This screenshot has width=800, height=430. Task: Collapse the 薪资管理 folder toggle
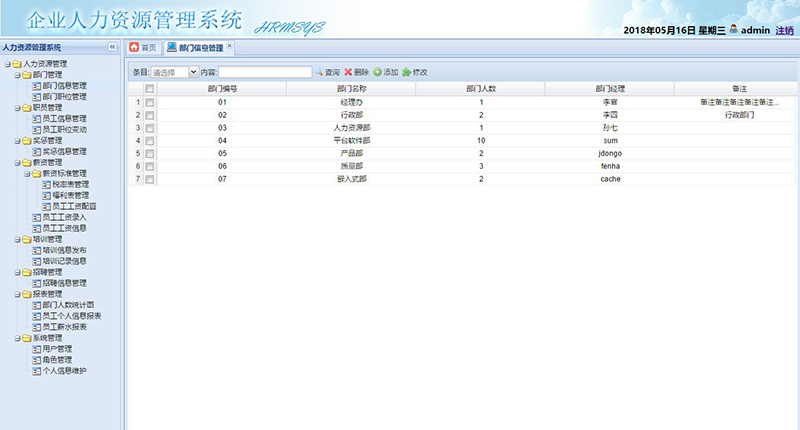click(x=17, y=163)
